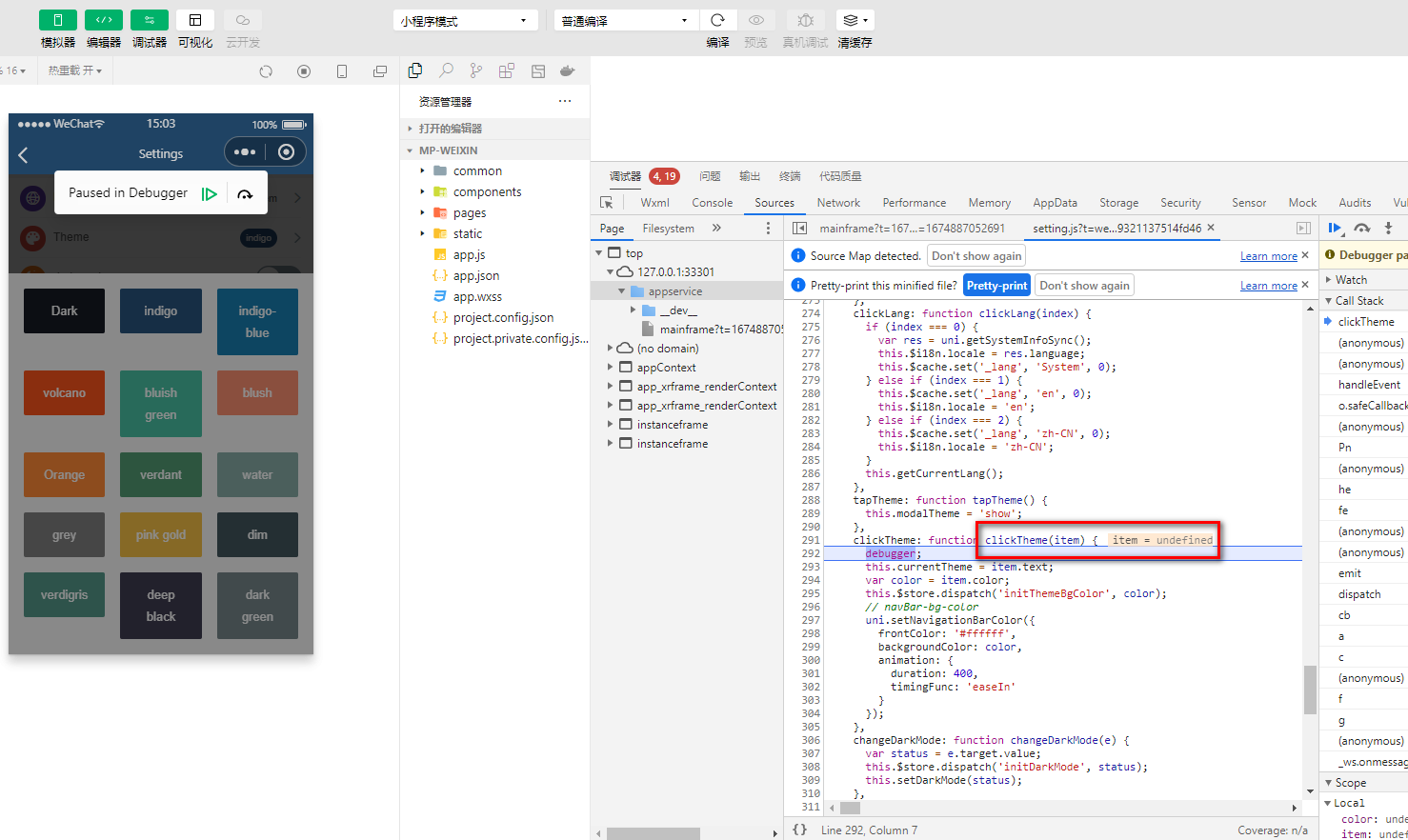The height and width of the screenshot is (840, 1408).
Task: Close the setting.js source tab
Action: point(1211,228)
